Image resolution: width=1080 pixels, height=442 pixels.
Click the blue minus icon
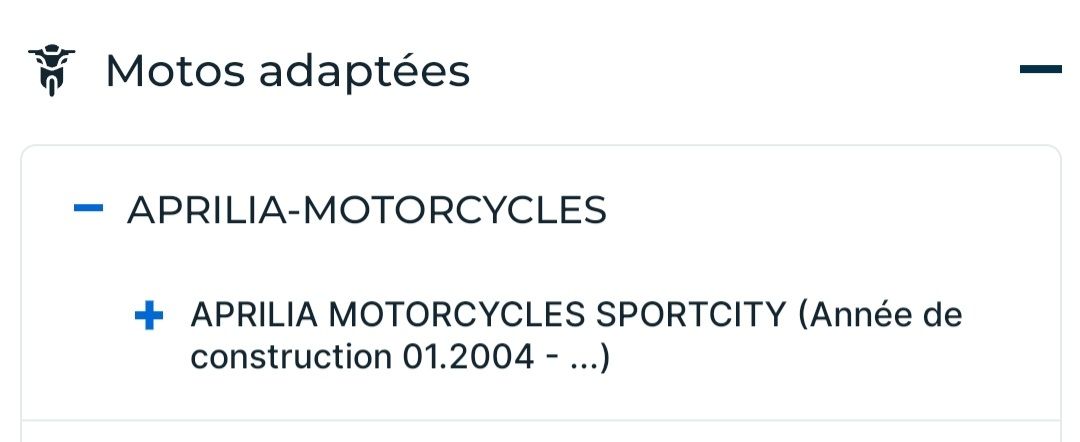(89, 209)
